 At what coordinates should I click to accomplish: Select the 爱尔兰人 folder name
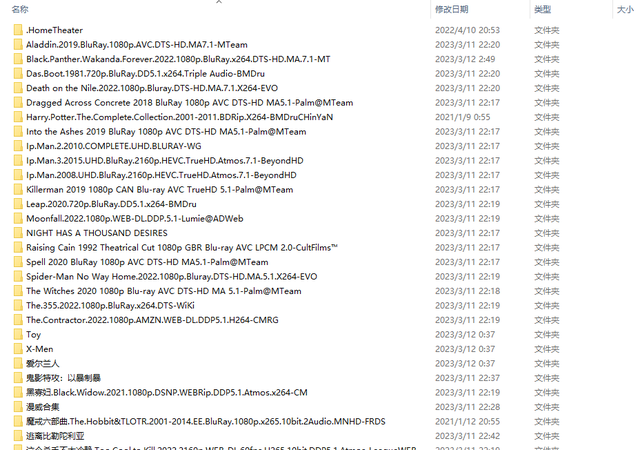[x=42, y=363]
